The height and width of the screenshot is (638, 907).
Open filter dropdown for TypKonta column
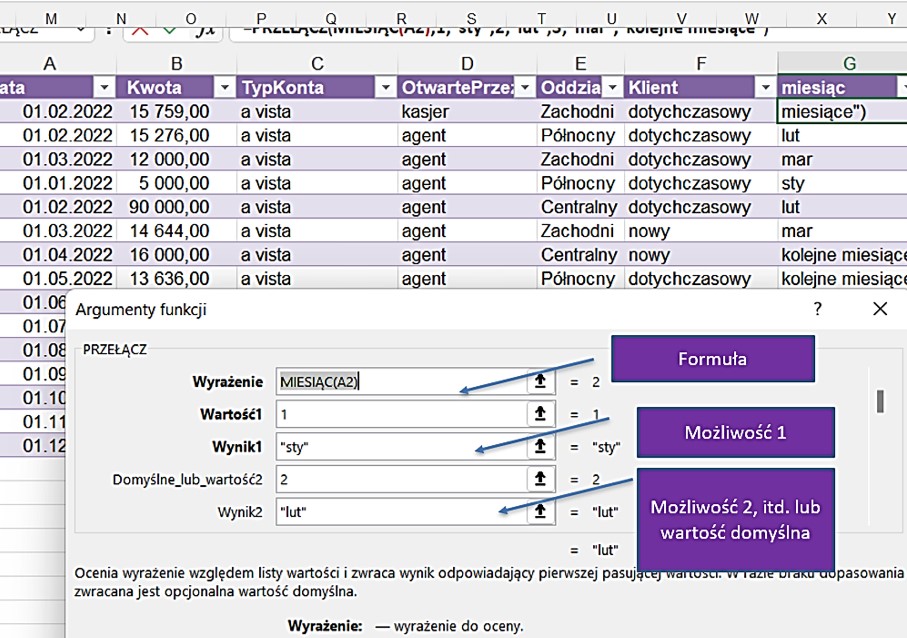coord(385,88)
